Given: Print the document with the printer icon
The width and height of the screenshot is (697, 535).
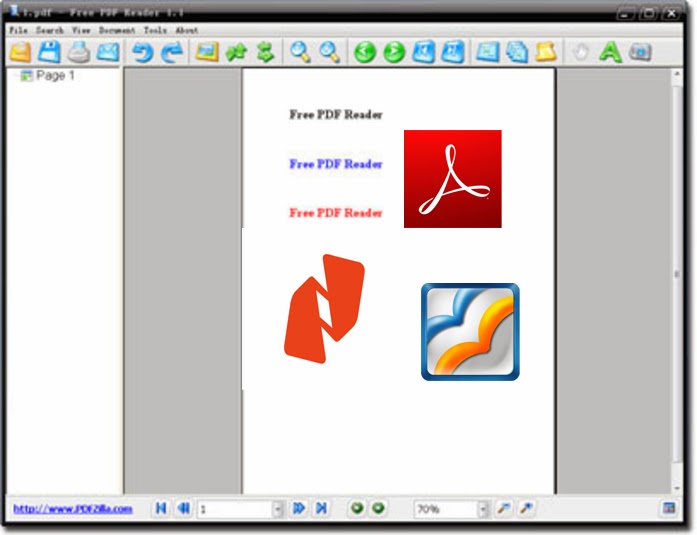Looking at the screenshot, I should (79, 52).
